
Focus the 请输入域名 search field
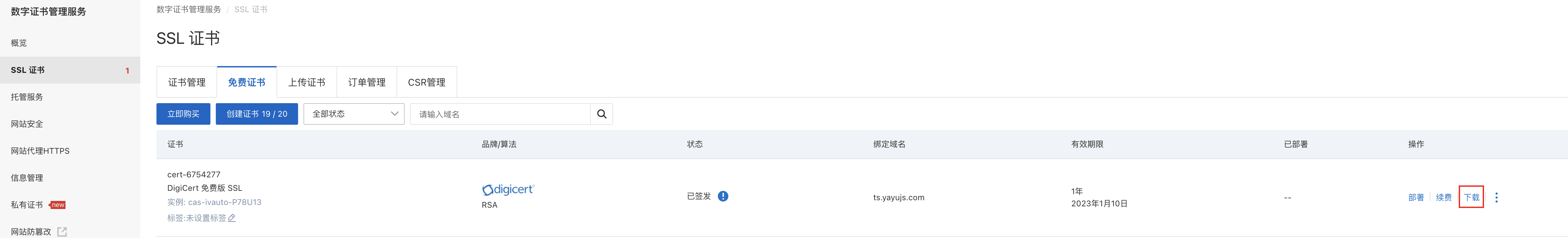point(500,114)
